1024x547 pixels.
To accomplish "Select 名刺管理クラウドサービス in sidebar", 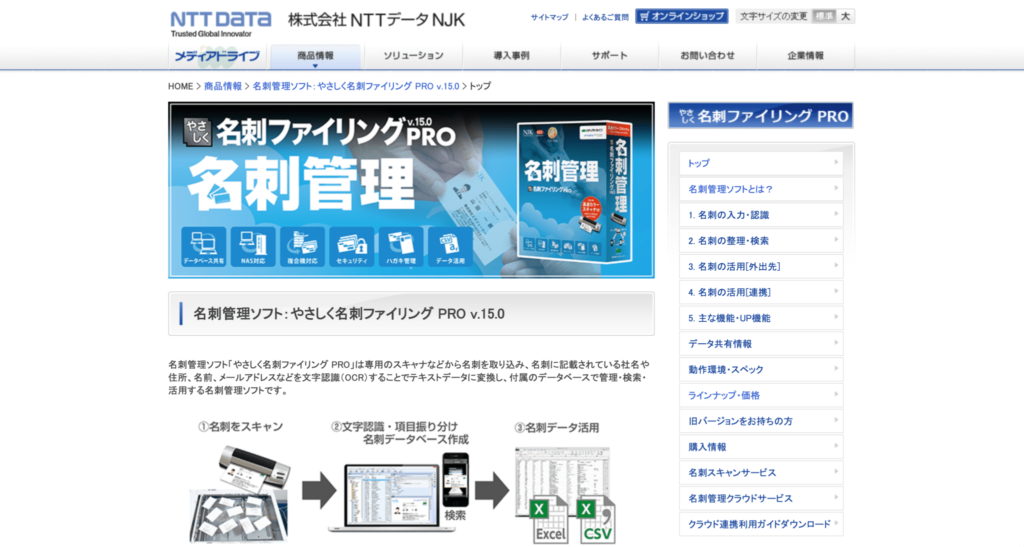I will point(761,498).
